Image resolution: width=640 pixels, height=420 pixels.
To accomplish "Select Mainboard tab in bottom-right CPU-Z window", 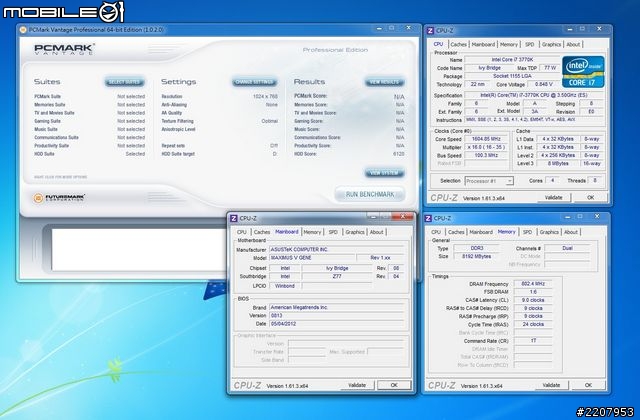I will (x=481, y=232).
